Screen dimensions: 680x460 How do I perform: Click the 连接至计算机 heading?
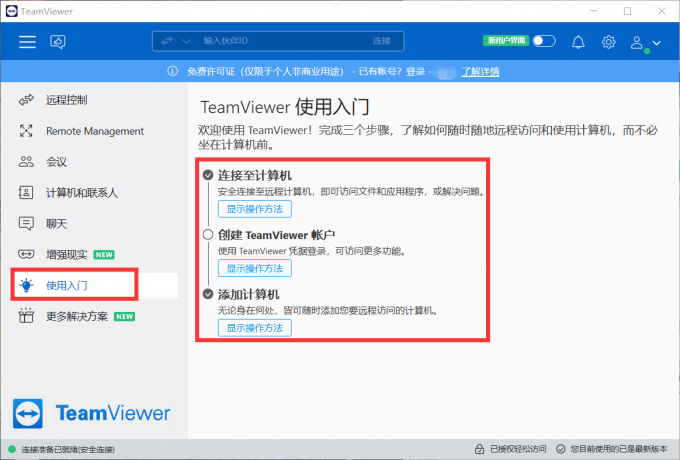[x=255, y=176]
